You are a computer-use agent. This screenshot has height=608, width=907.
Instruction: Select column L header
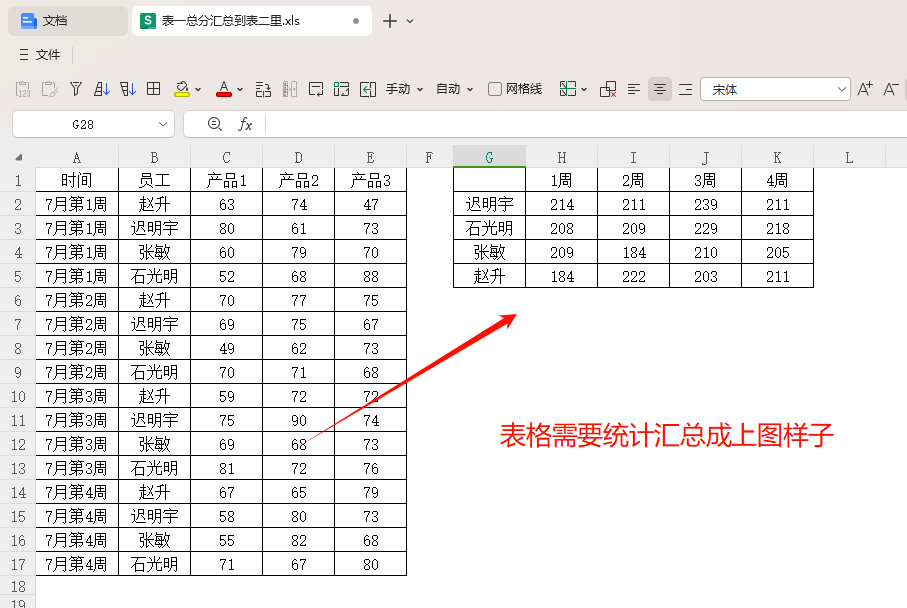(x=849, y=157)
